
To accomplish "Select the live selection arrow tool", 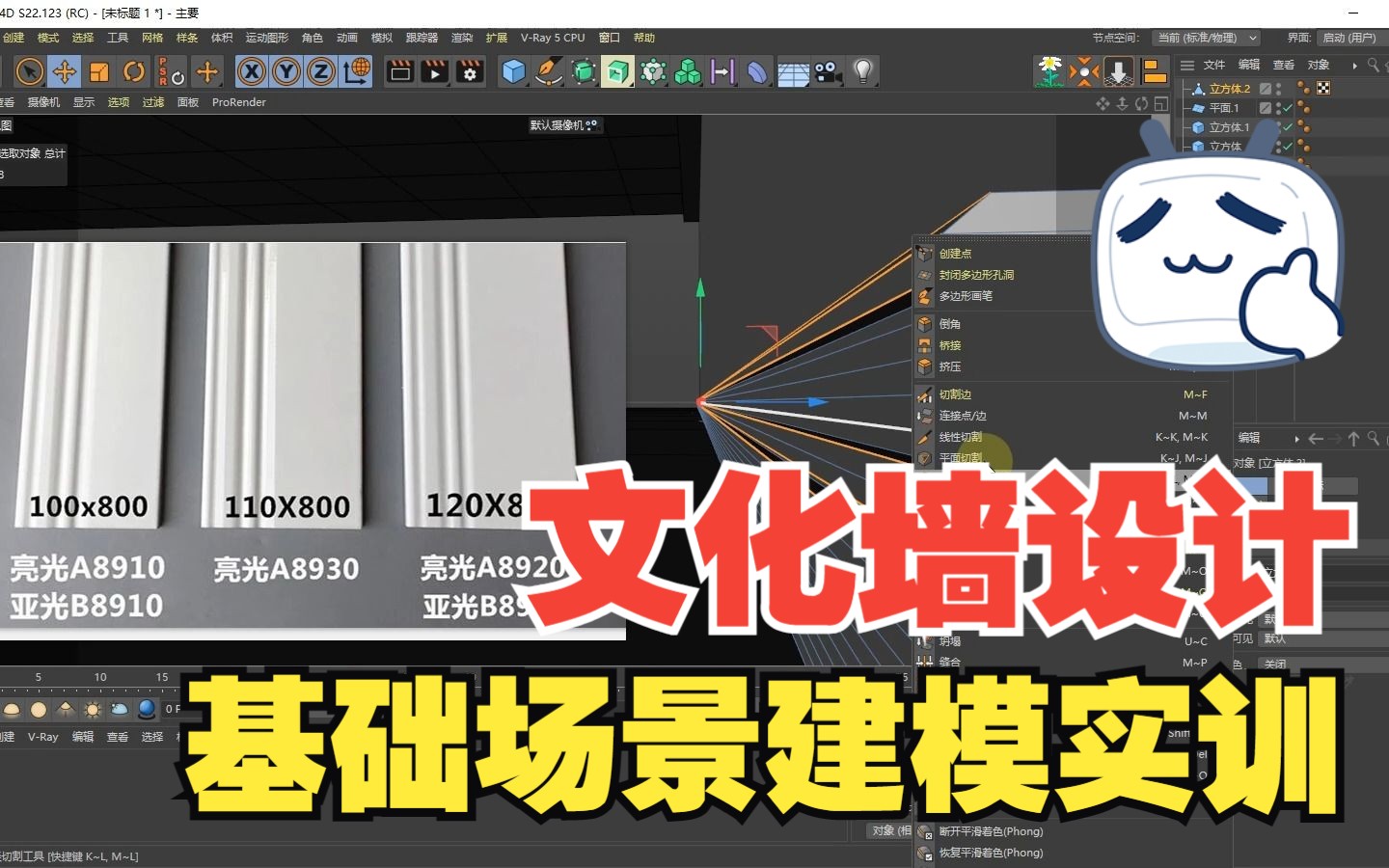I will pyautogui.click(x=30, y=71).
